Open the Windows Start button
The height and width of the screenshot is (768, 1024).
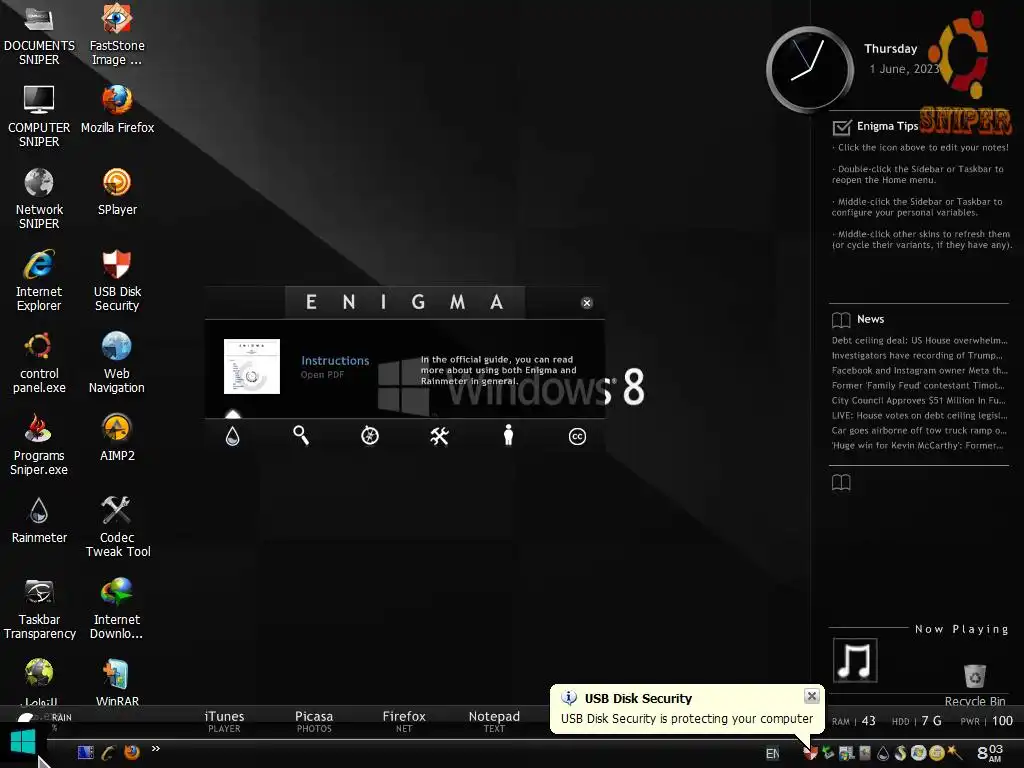coord(23,743)
